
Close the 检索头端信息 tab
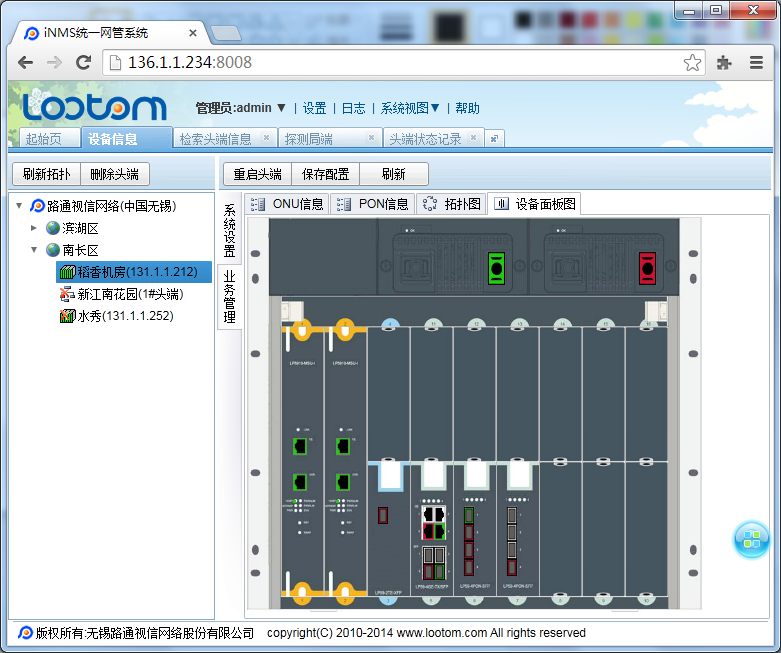[x=266, y=138]
